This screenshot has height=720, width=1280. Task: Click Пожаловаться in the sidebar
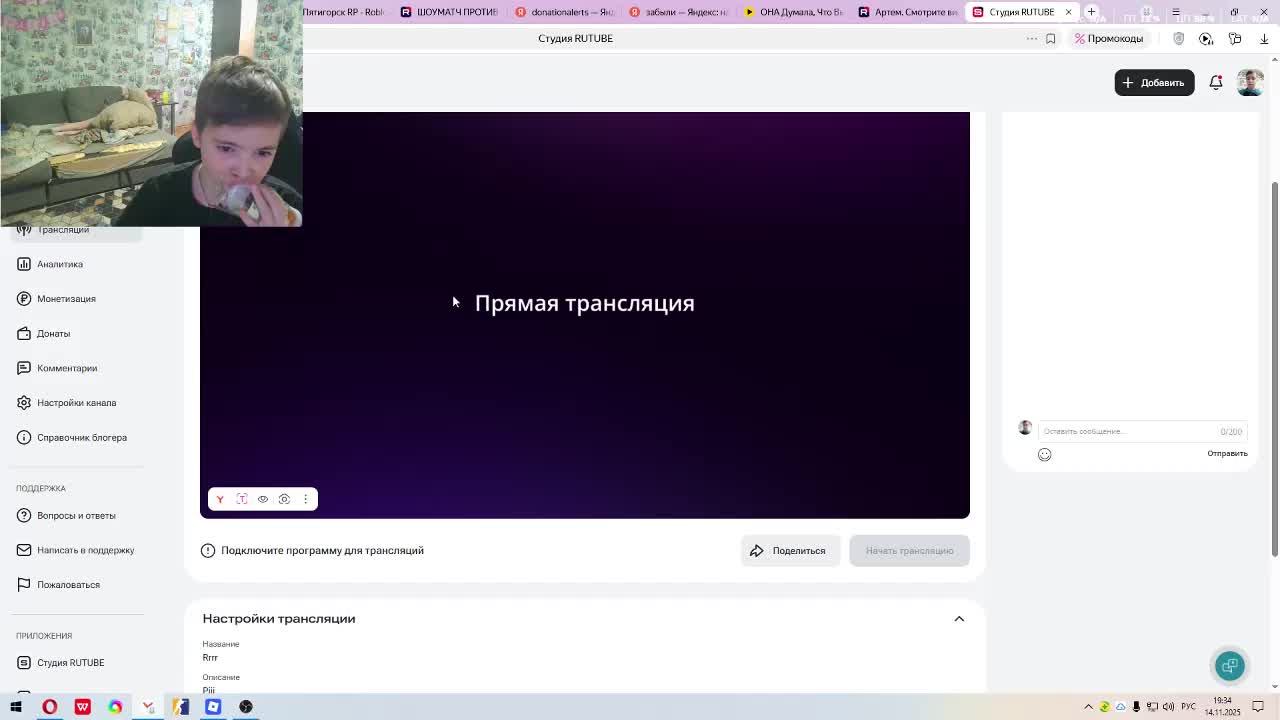click(x=68, y=585)
